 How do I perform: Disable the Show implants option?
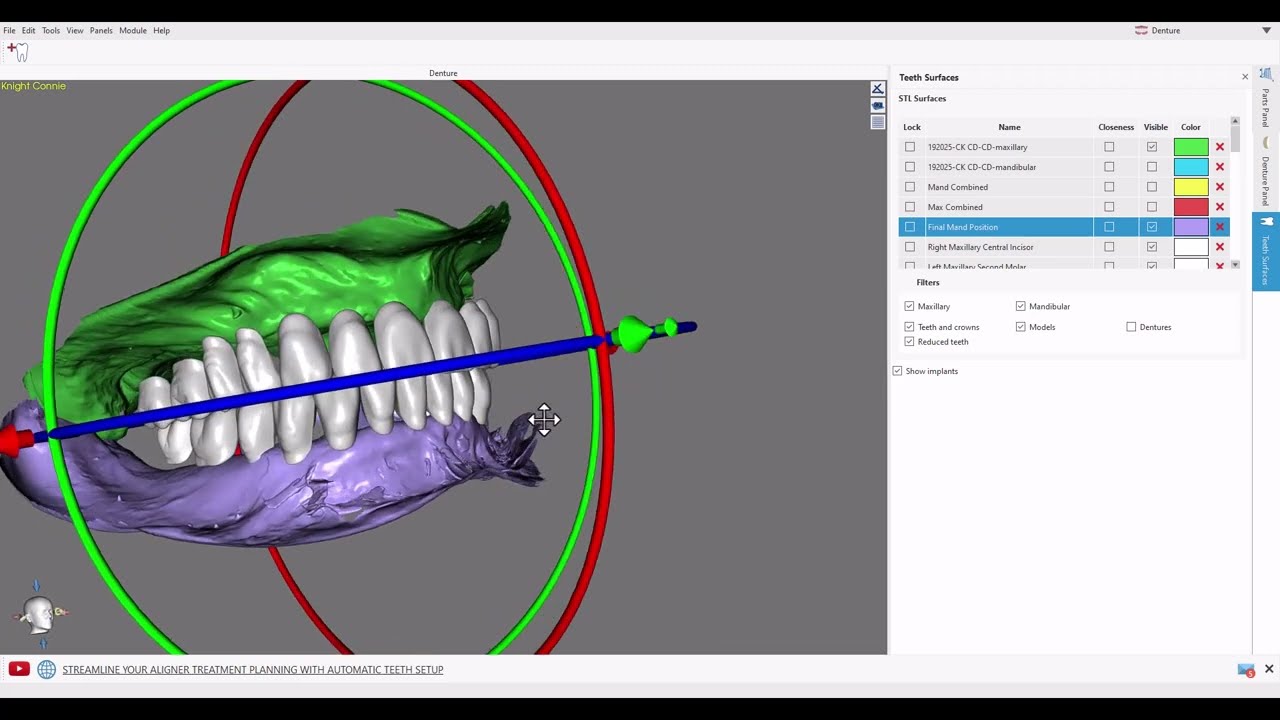[897, 371]
